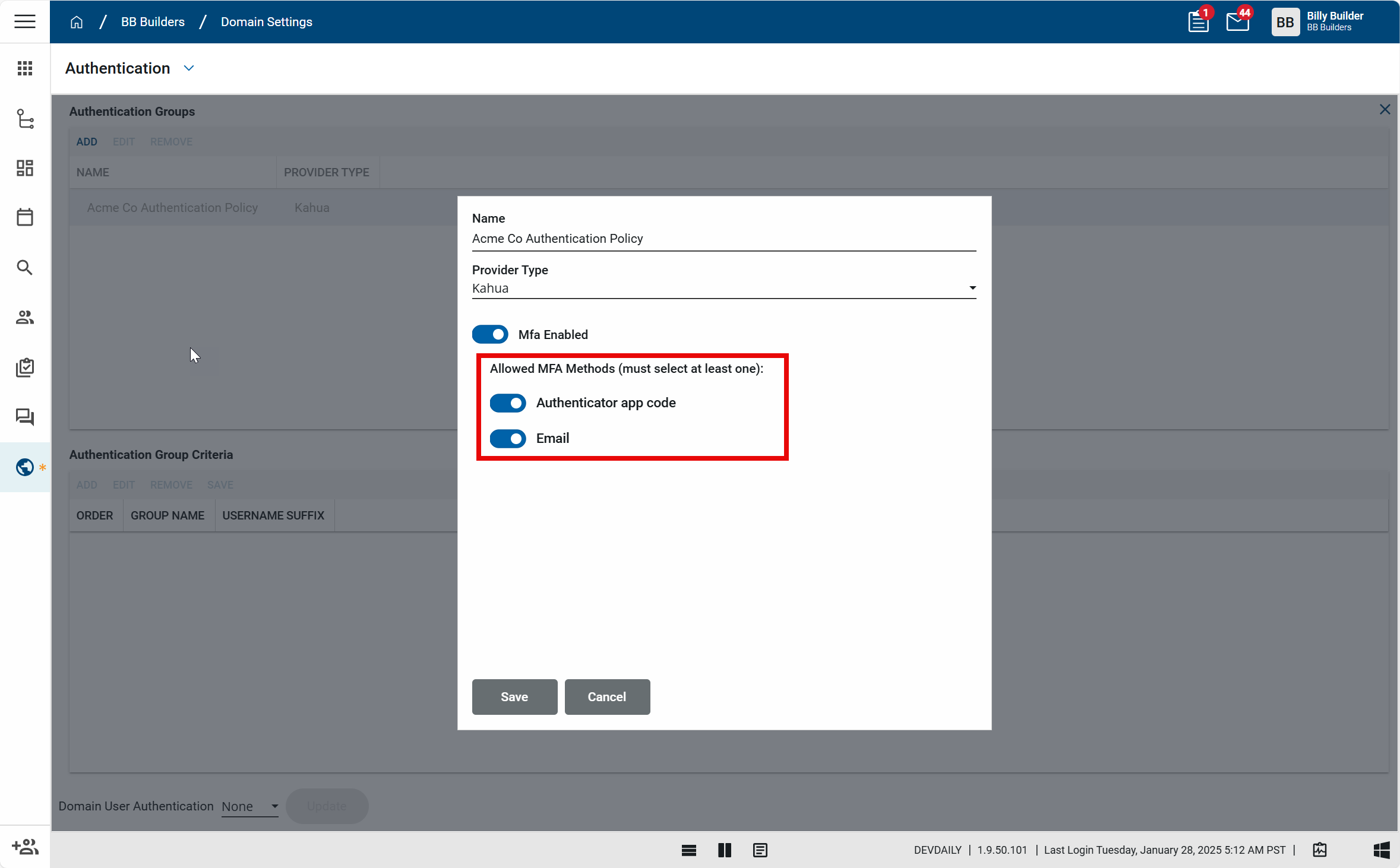Click the add users icon at bottom-left
Screen dimensions: 1400x868
pyautogui.click(x=25, y=847)
